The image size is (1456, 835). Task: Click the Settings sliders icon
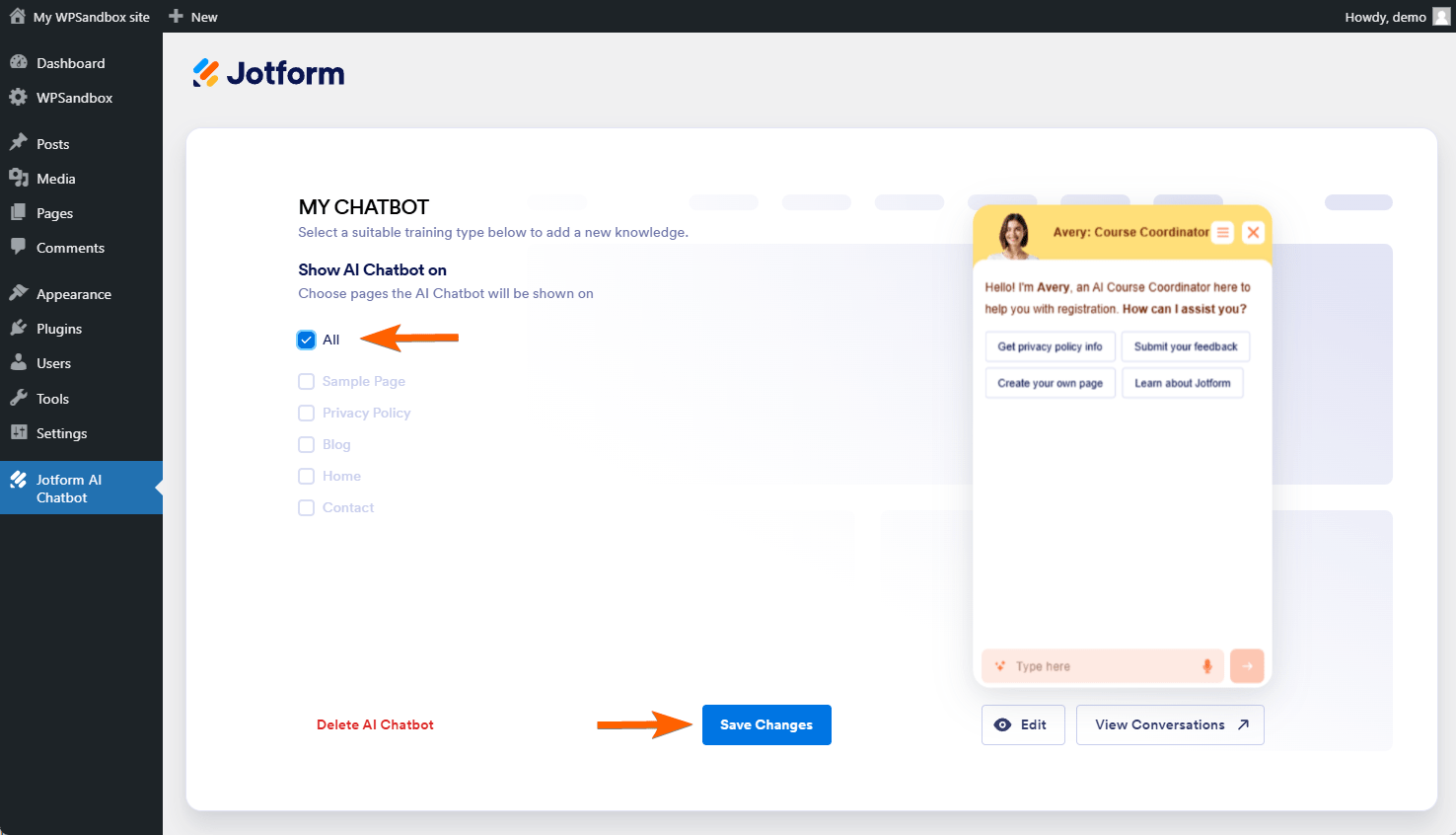tap(18, 432)
